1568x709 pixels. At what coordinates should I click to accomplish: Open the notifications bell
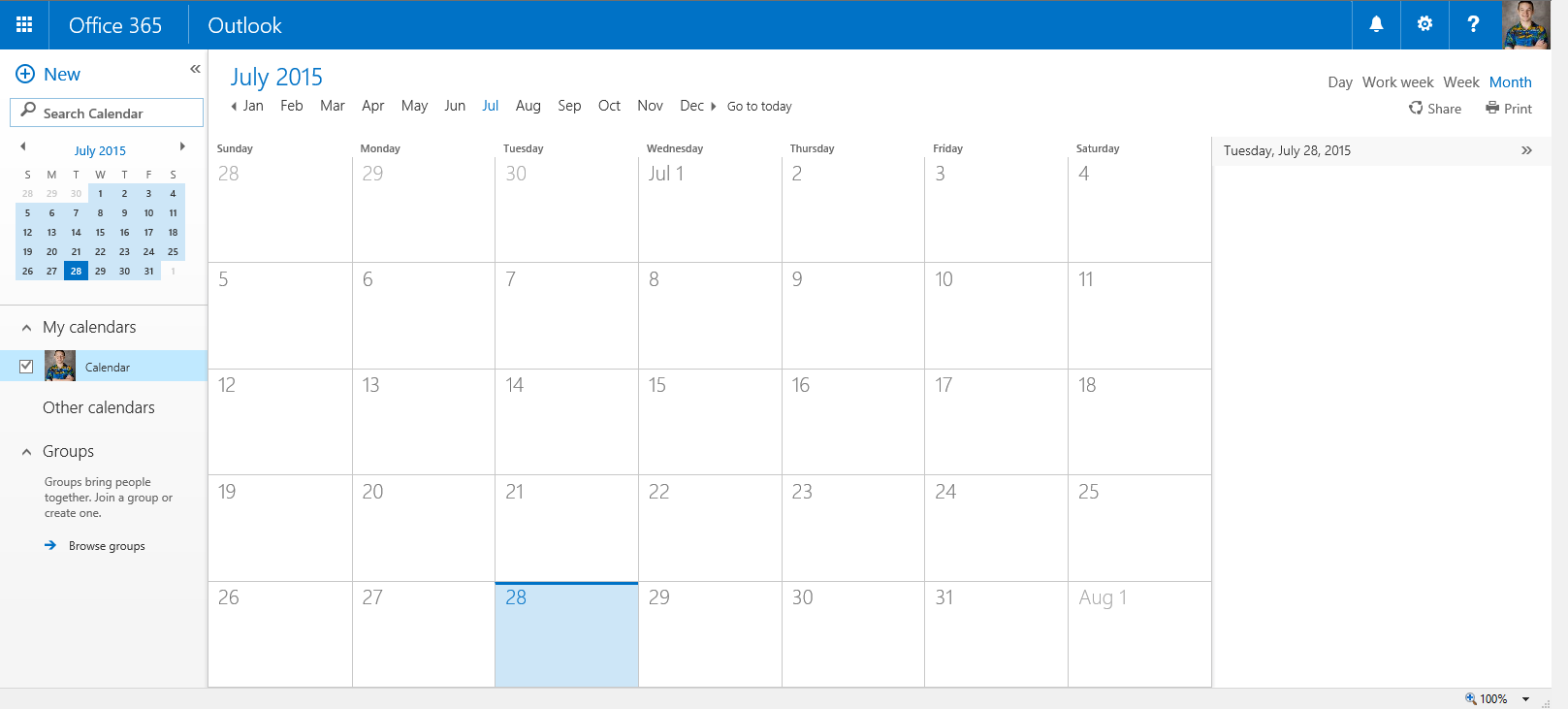point(1376,25)
